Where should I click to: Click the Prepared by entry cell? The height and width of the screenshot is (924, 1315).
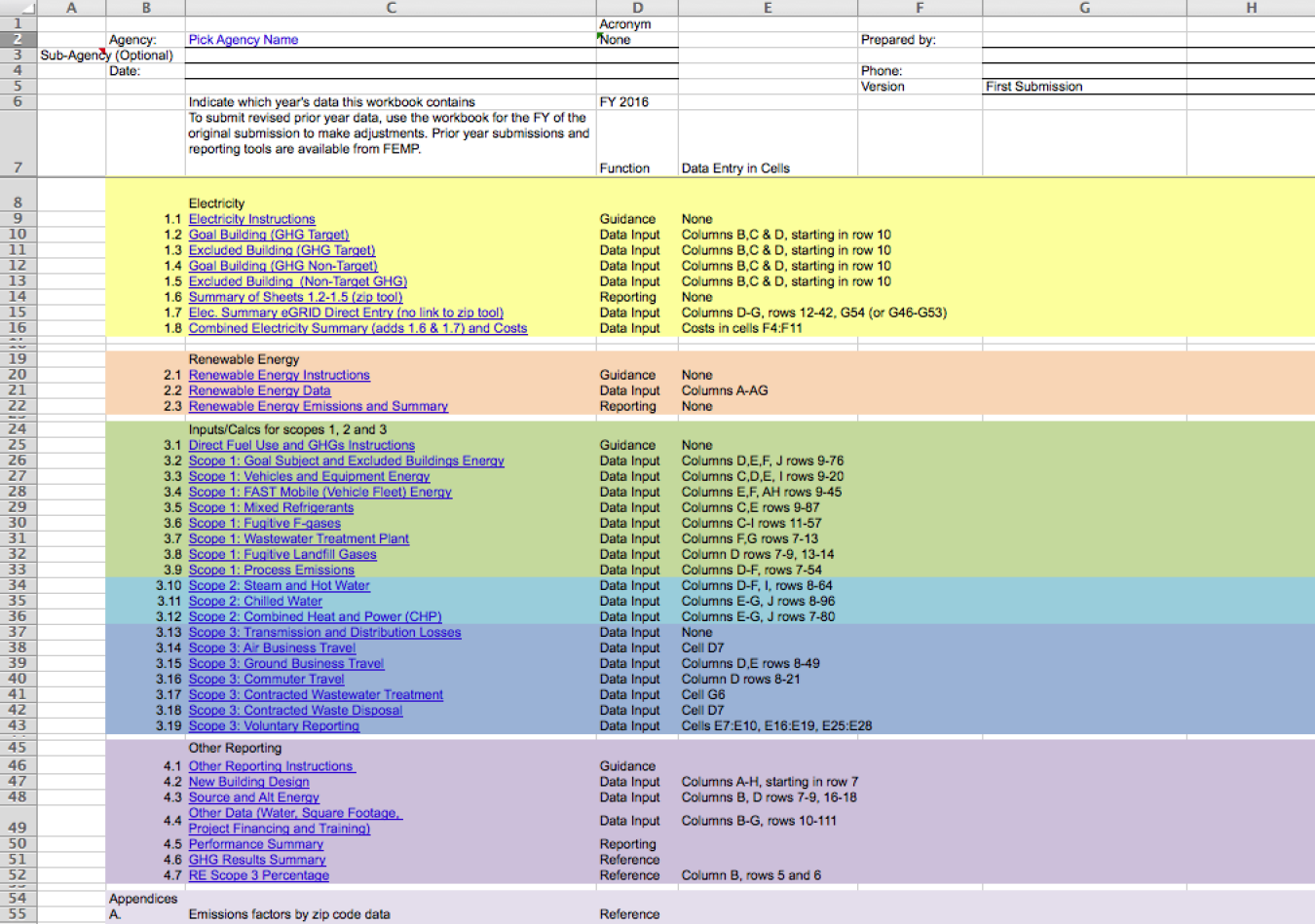point(1083,40)
